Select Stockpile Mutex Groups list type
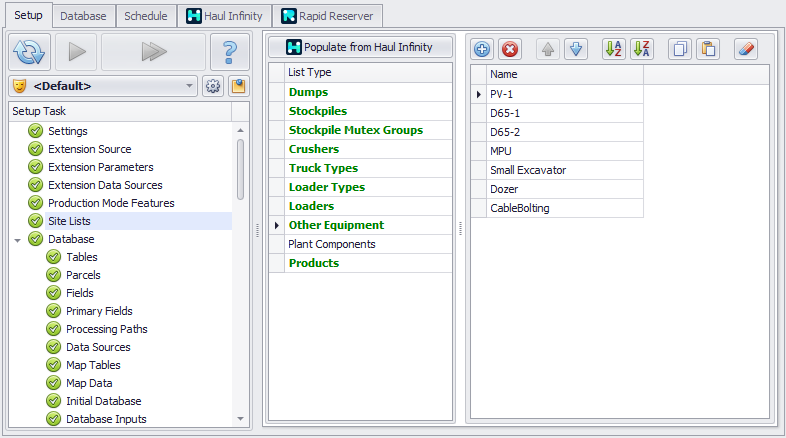 tap(368, 130)
